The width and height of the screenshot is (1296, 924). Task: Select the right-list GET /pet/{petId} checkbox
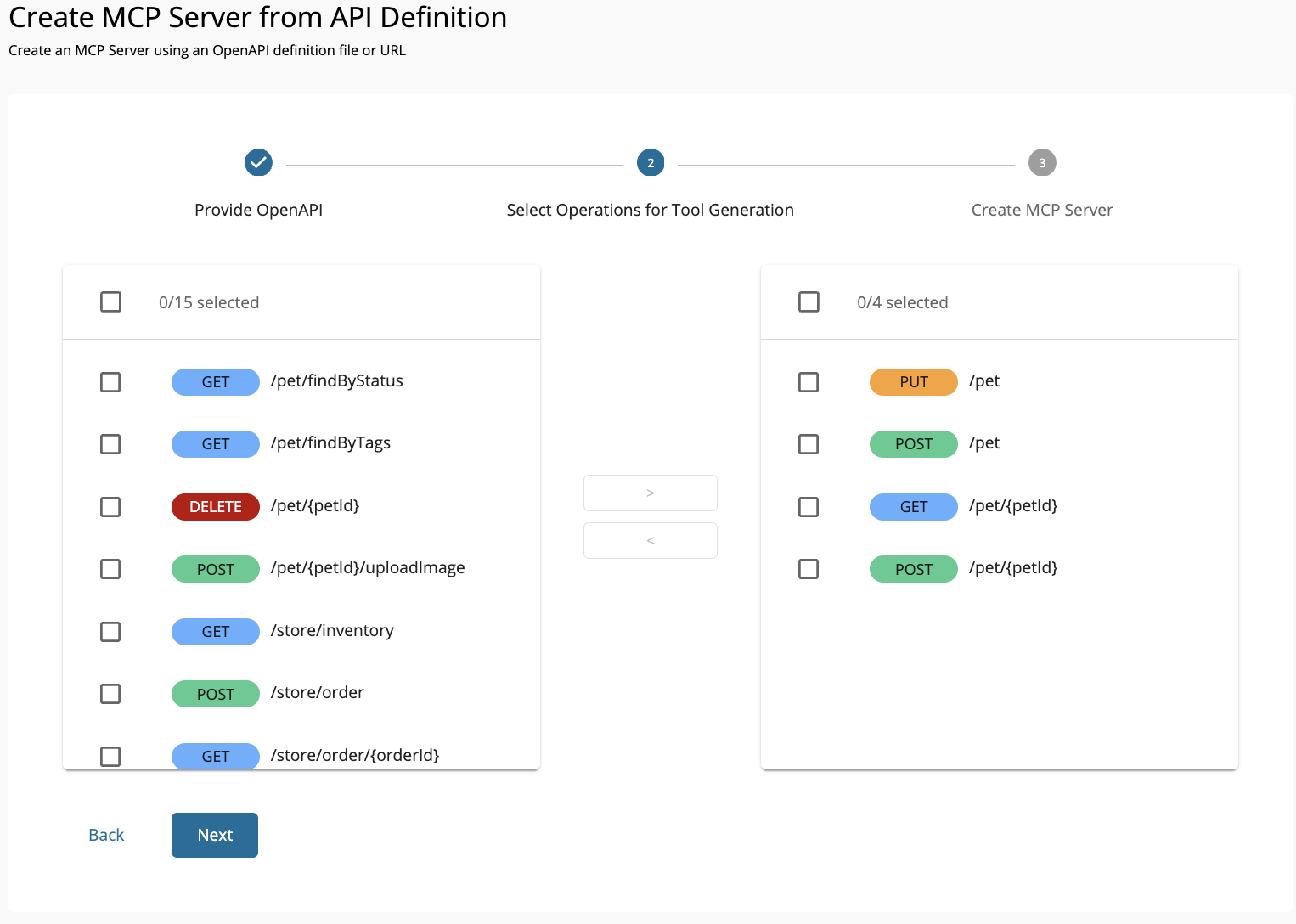[809, 506]
